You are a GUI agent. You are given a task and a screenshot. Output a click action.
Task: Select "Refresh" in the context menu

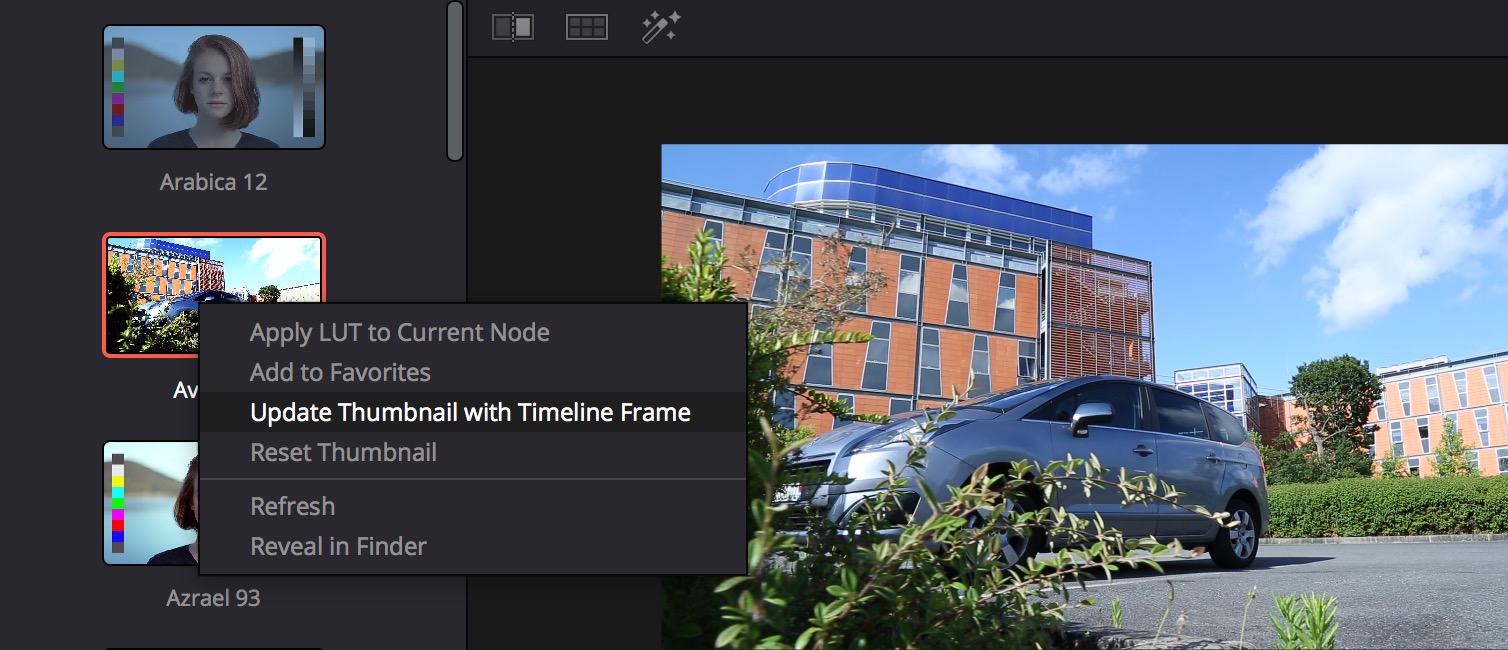coord(293,506)
